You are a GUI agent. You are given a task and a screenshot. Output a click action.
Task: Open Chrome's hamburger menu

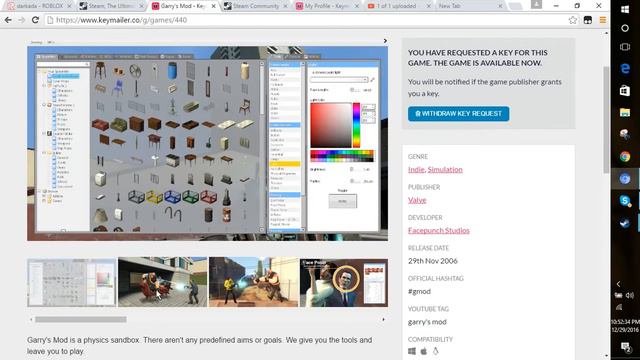602,20
